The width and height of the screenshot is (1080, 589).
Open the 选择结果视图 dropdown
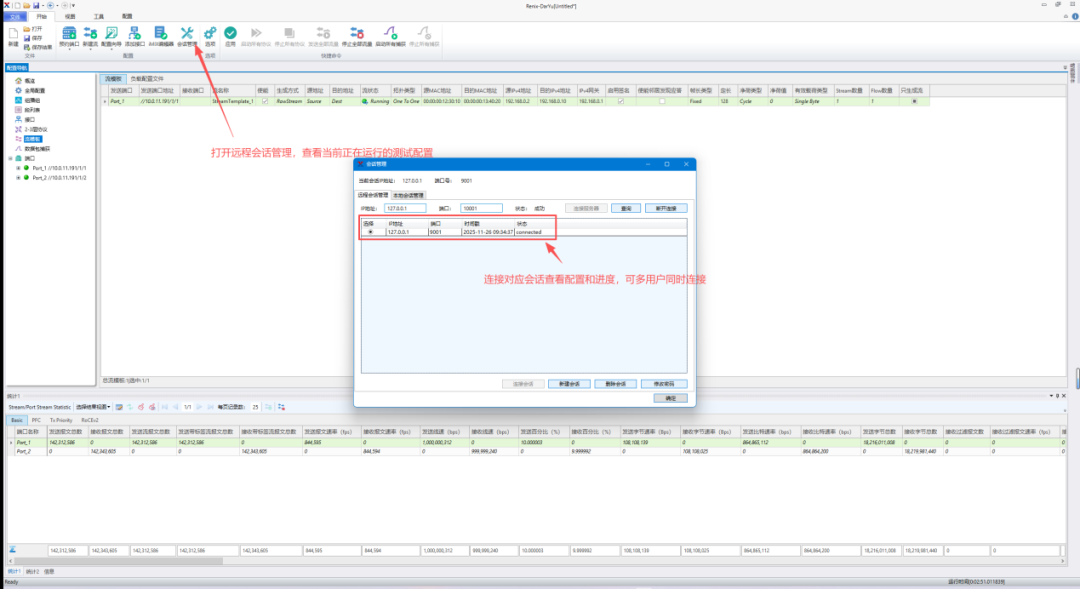(x=92, y=407)
